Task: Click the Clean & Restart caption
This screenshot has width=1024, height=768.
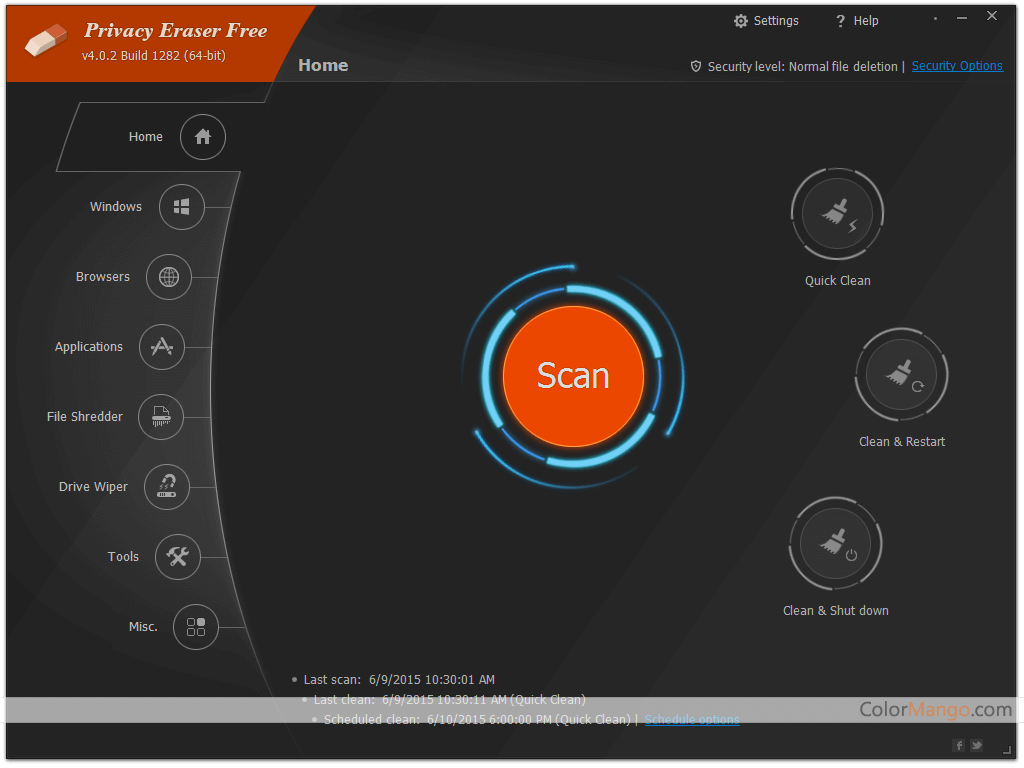Action: pyautogui.click(x=902, y=441)
